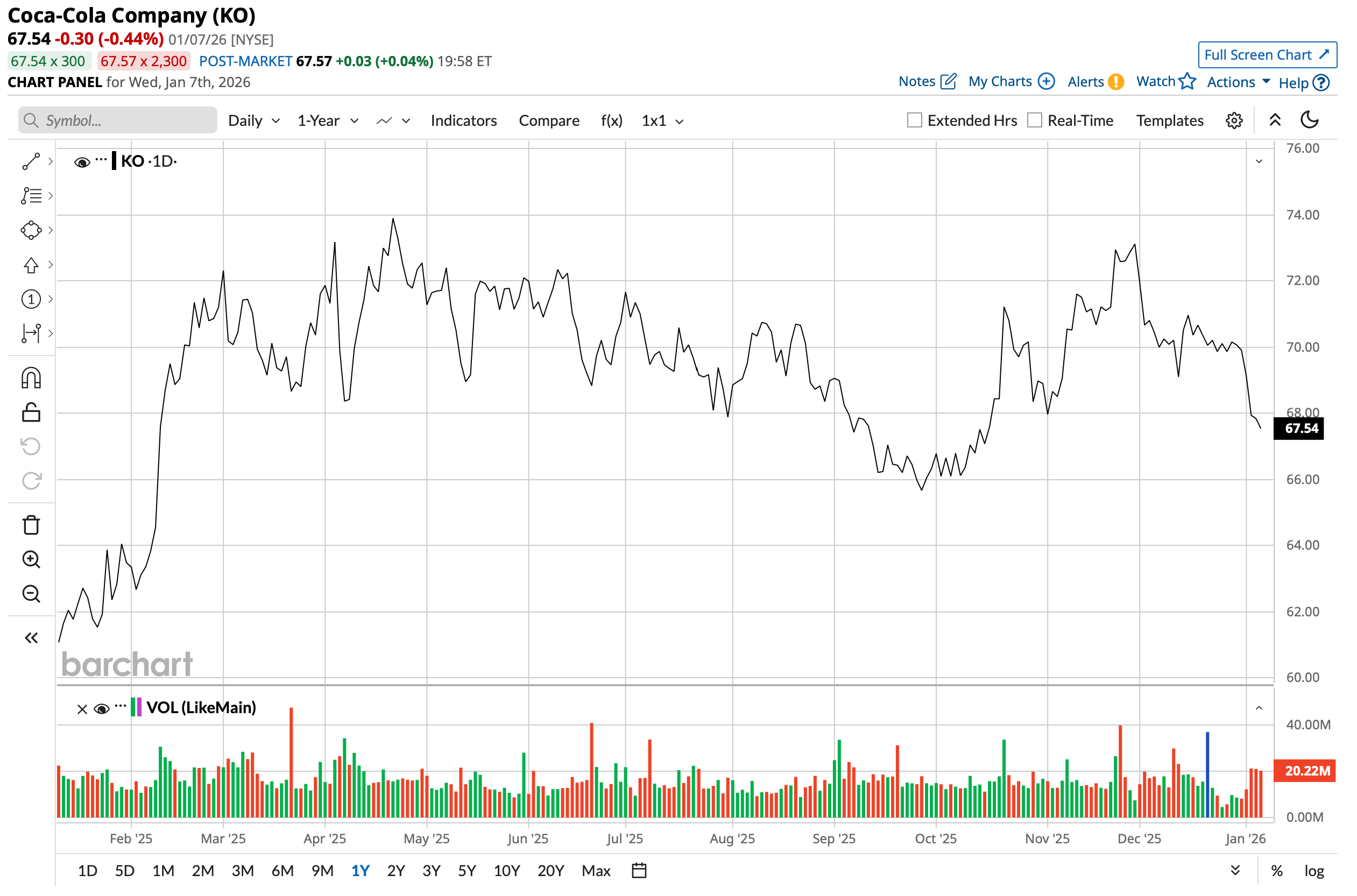This screenshot has width=1357, height=896.
Task: Zoom out using the magnifier minus icon
Action: [31, 594]
